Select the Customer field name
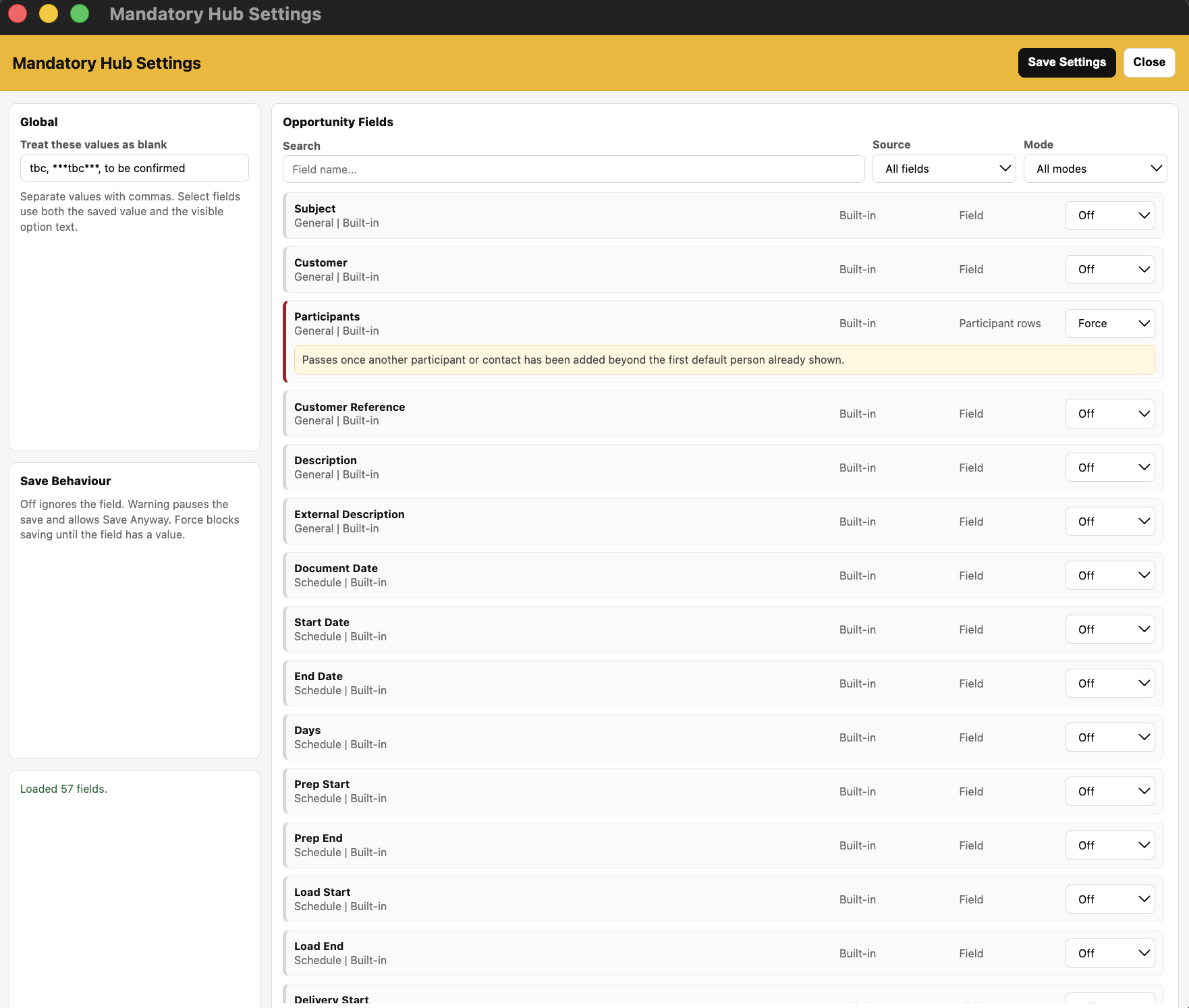This screenshot has height=1008, width=1189. coord(321,262)
